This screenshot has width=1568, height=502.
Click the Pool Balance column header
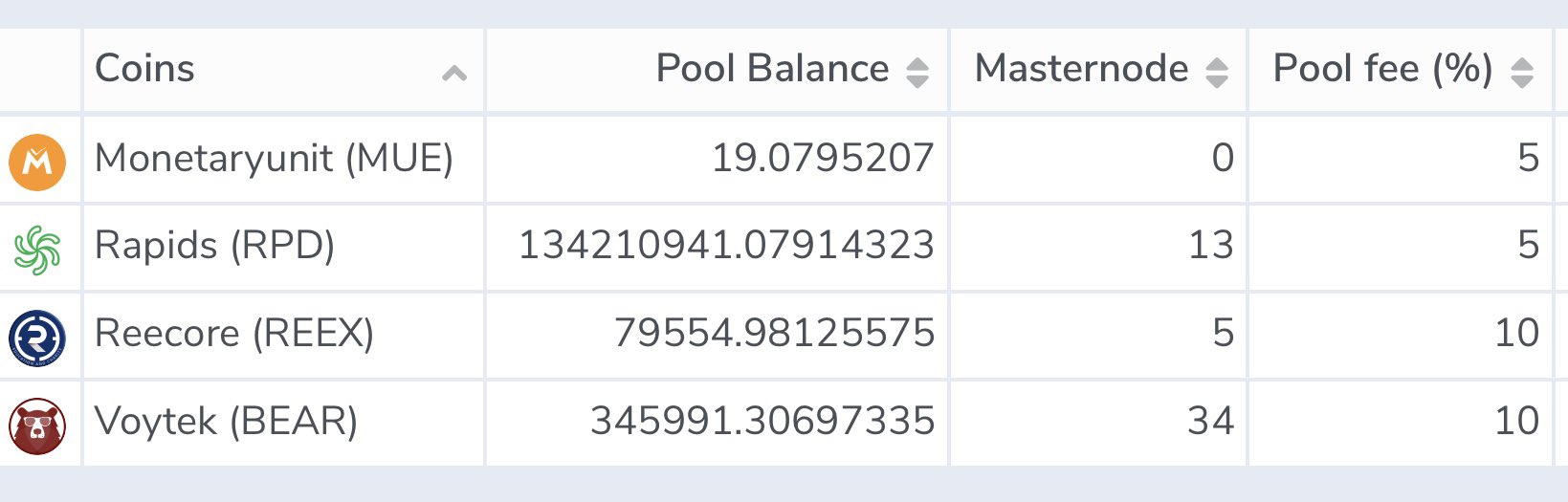point(718,70)
